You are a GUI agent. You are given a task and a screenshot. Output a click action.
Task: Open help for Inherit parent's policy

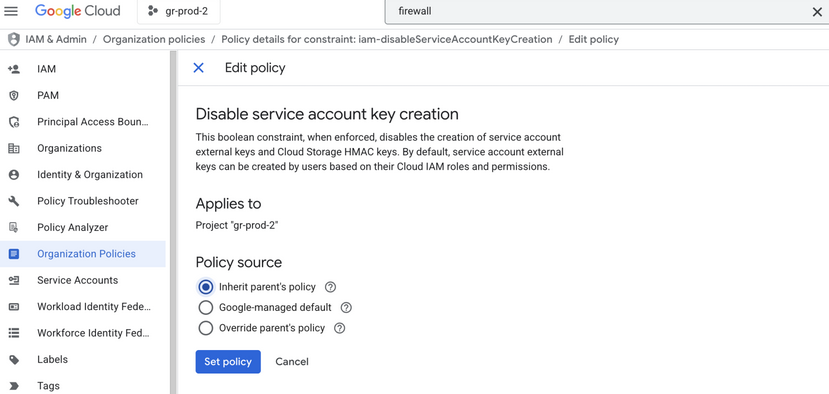click(x=330, y=287)
